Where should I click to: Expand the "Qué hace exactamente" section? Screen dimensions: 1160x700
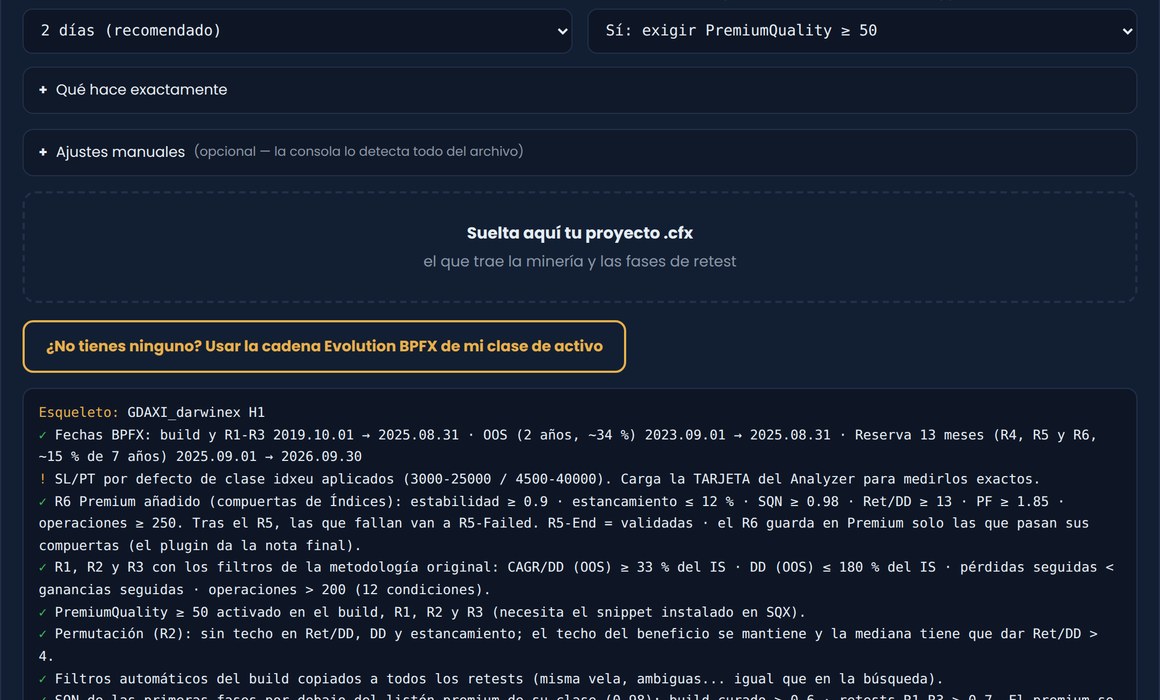click(x=579, y=90)
